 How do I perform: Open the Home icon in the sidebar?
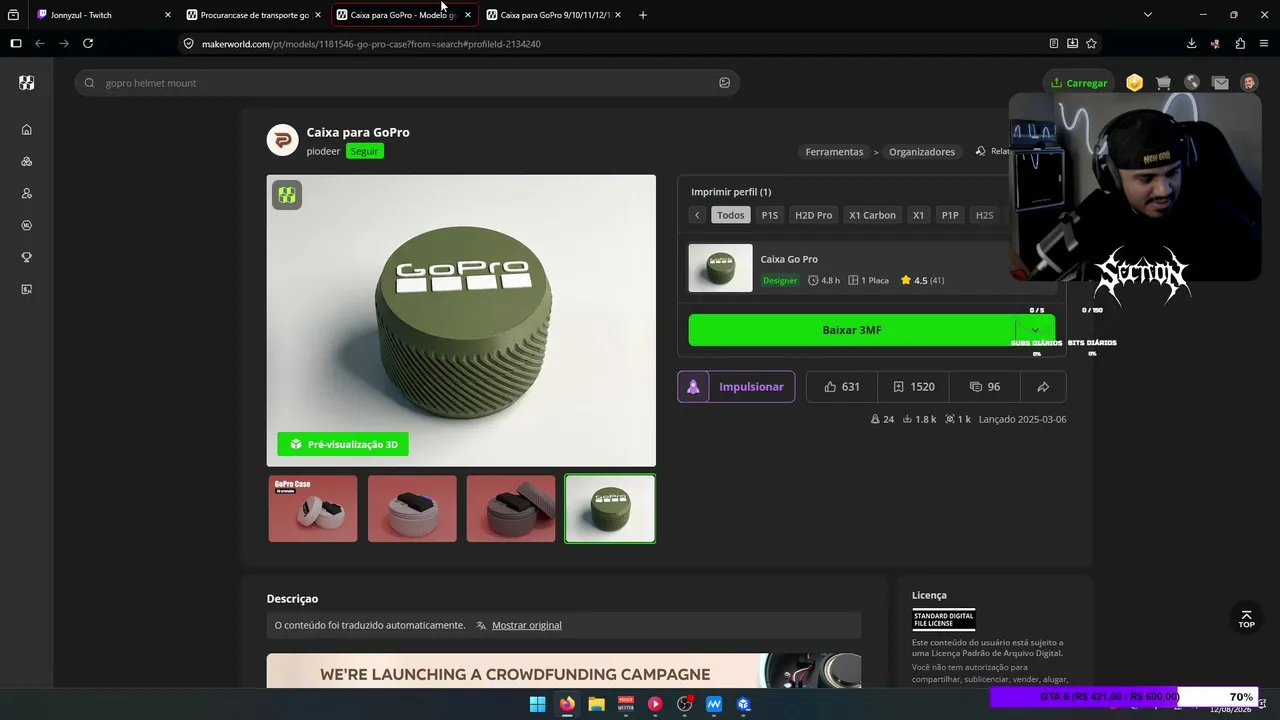pos(27,129)
